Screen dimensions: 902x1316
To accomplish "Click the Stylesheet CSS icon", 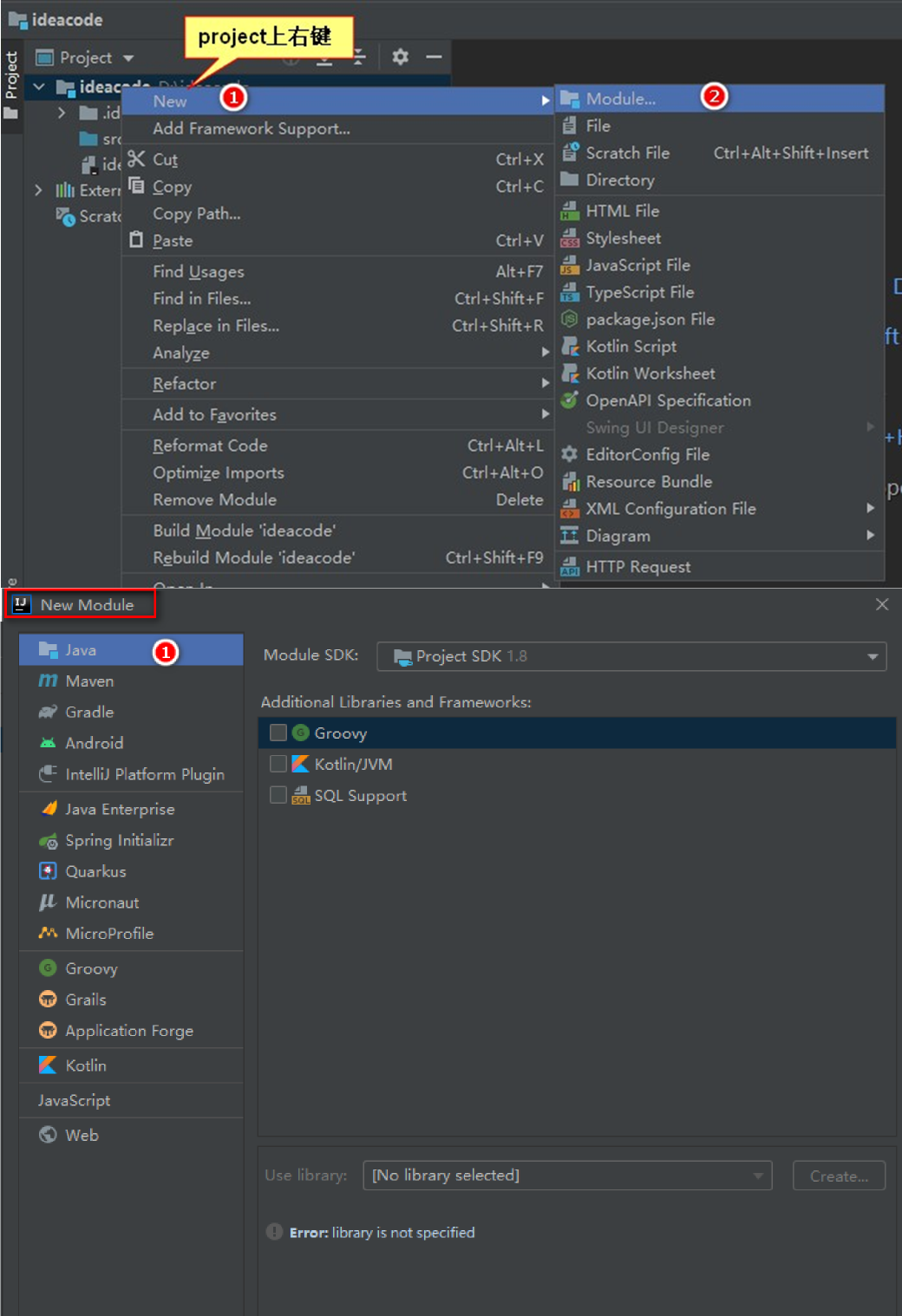I will [569, 238].
